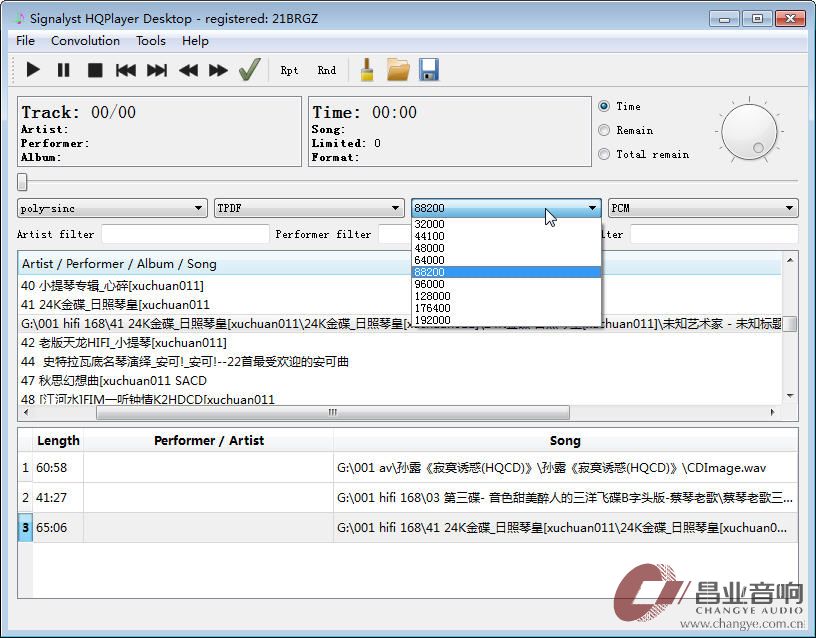This screenshot has width=816, height=638.
Task: Stop playback with the square button
Action: [x=95, y=70]
